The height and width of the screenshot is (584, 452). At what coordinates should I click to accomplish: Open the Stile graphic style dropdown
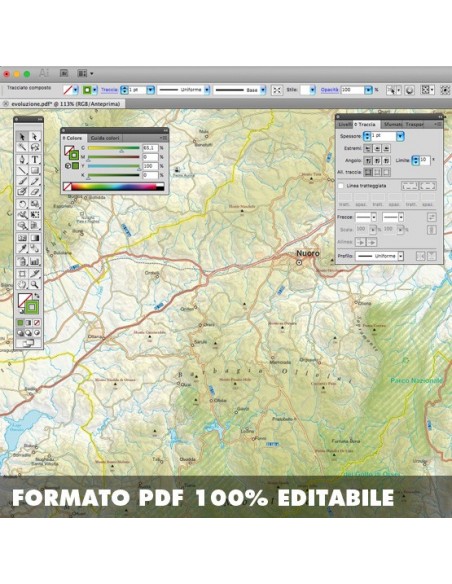coord(312,90)
